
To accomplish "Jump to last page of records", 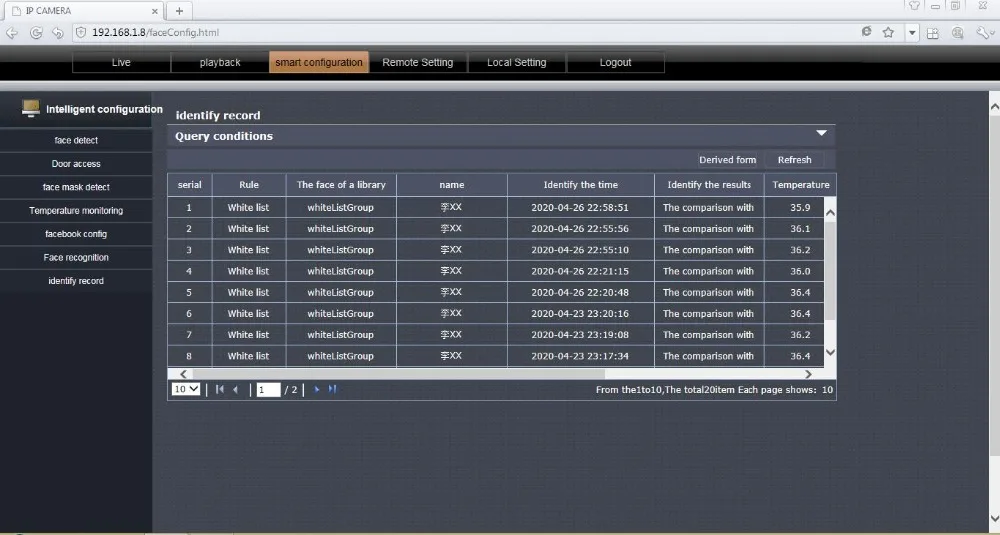I will click(x=332, y=389).
